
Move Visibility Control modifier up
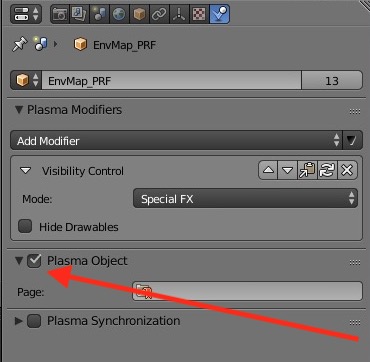[x=268, y=170]
